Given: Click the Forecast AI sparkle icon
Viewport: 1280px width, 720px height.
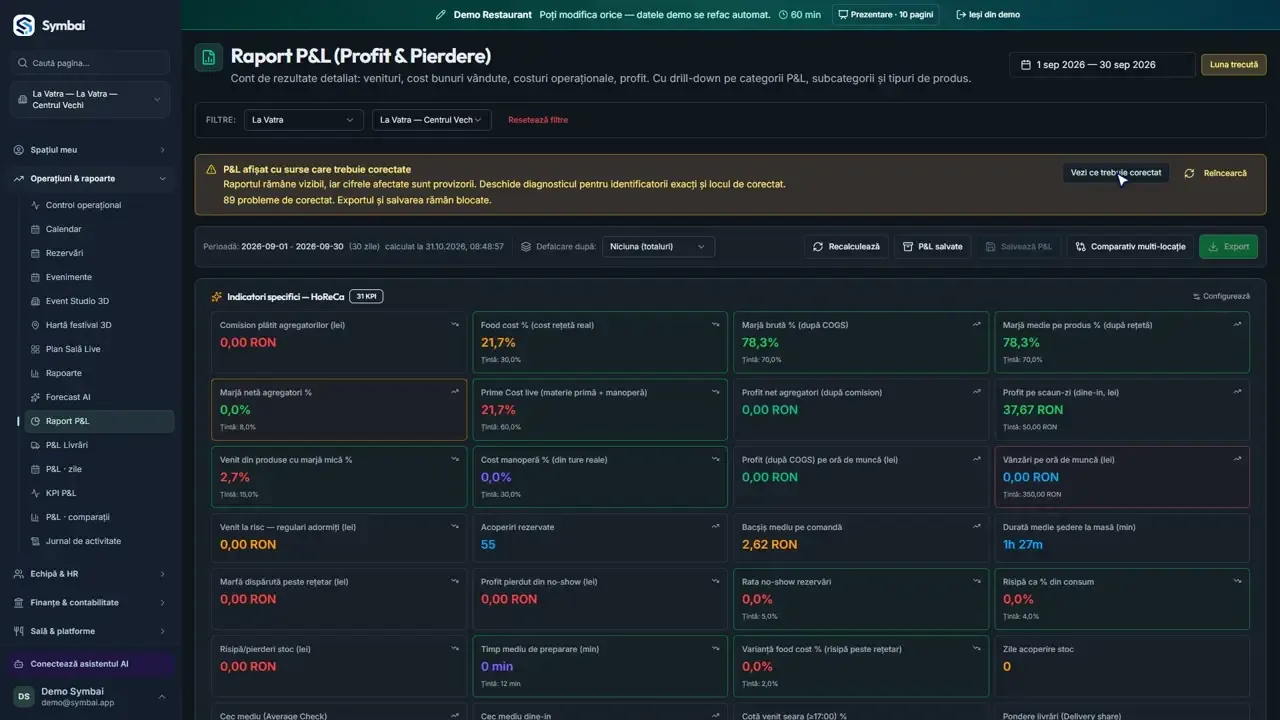Looking at the screenshot, I should pyautogui.click(x=36, y=397).
